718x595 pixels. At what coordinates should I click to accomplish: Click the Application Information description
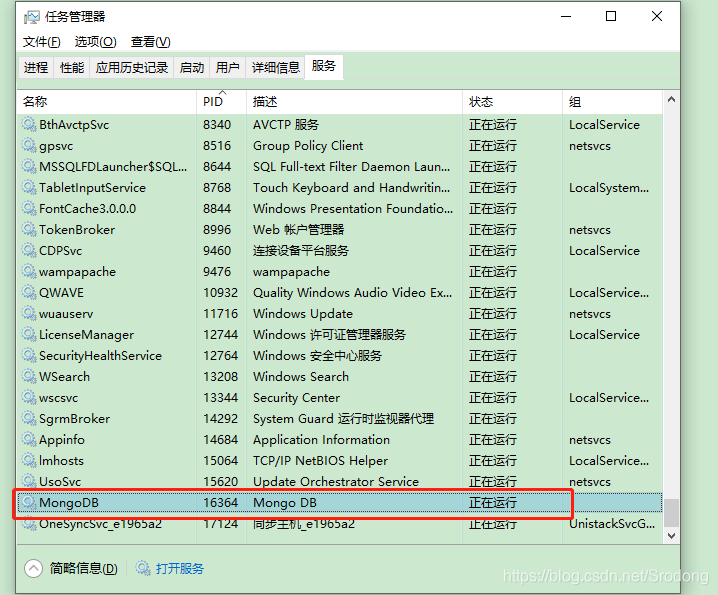(x=321, y=440)
